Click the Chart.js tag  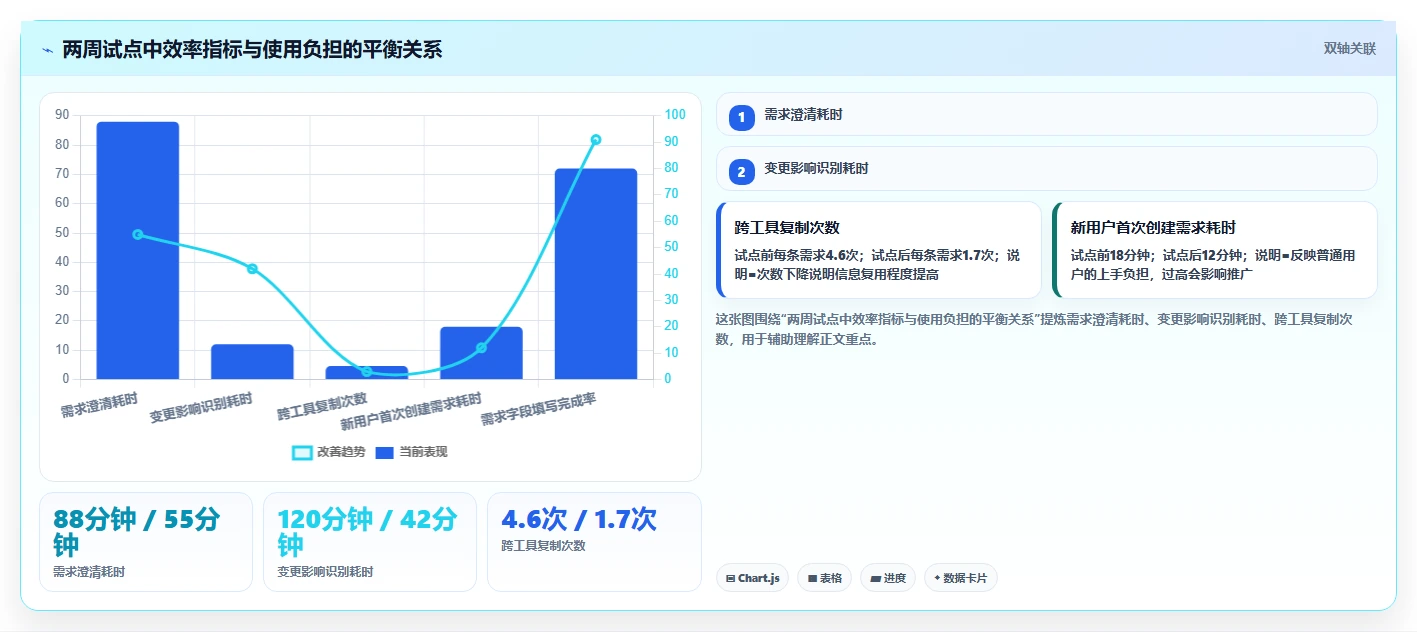click(x=753, y=578)
